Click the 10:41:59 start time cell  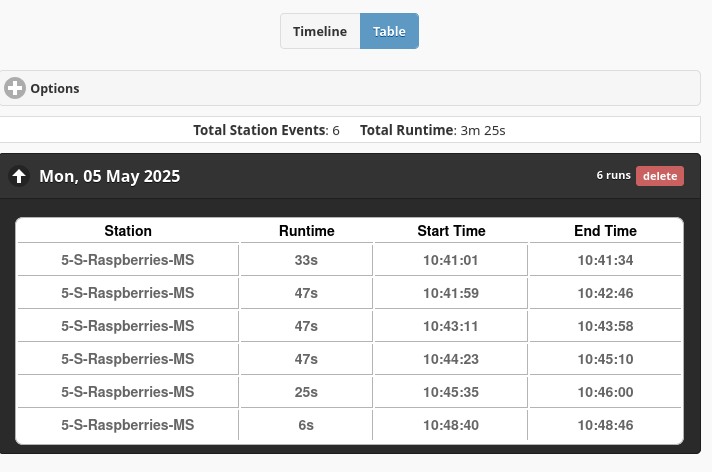[451, 293]
